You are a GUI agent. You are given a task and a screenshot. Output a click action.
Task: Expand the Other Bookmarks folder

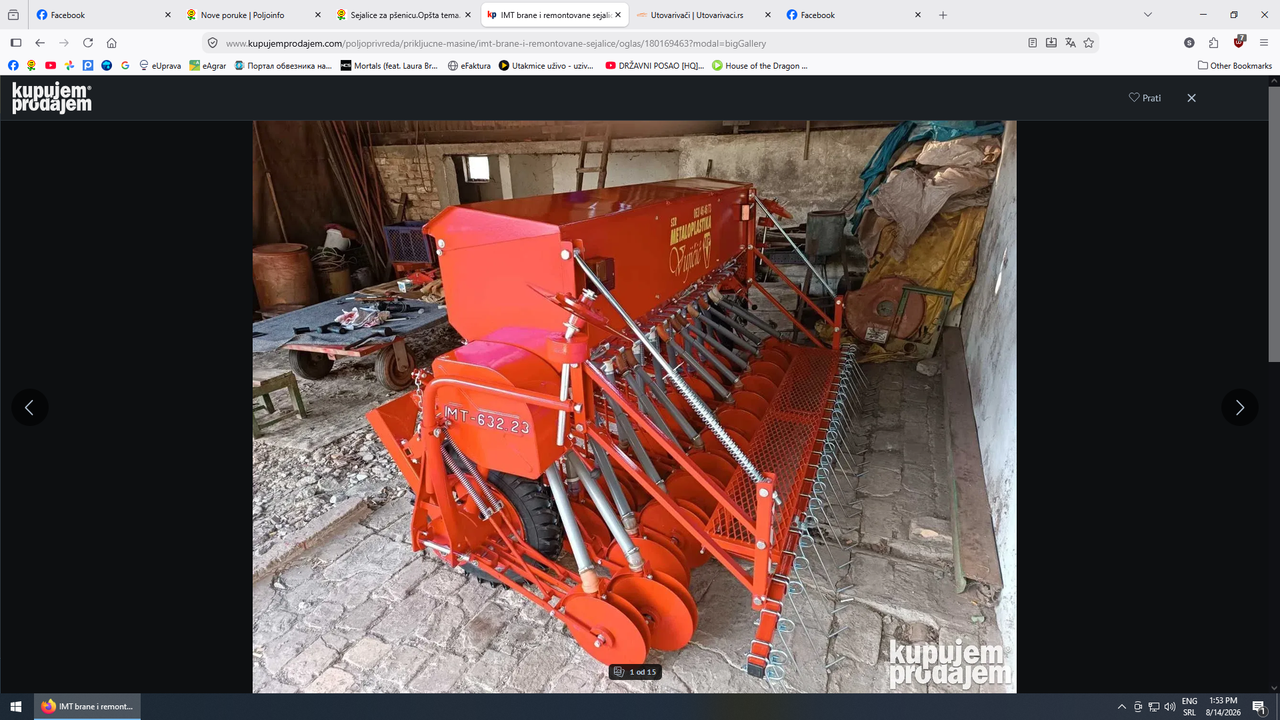pos(1235,65)
